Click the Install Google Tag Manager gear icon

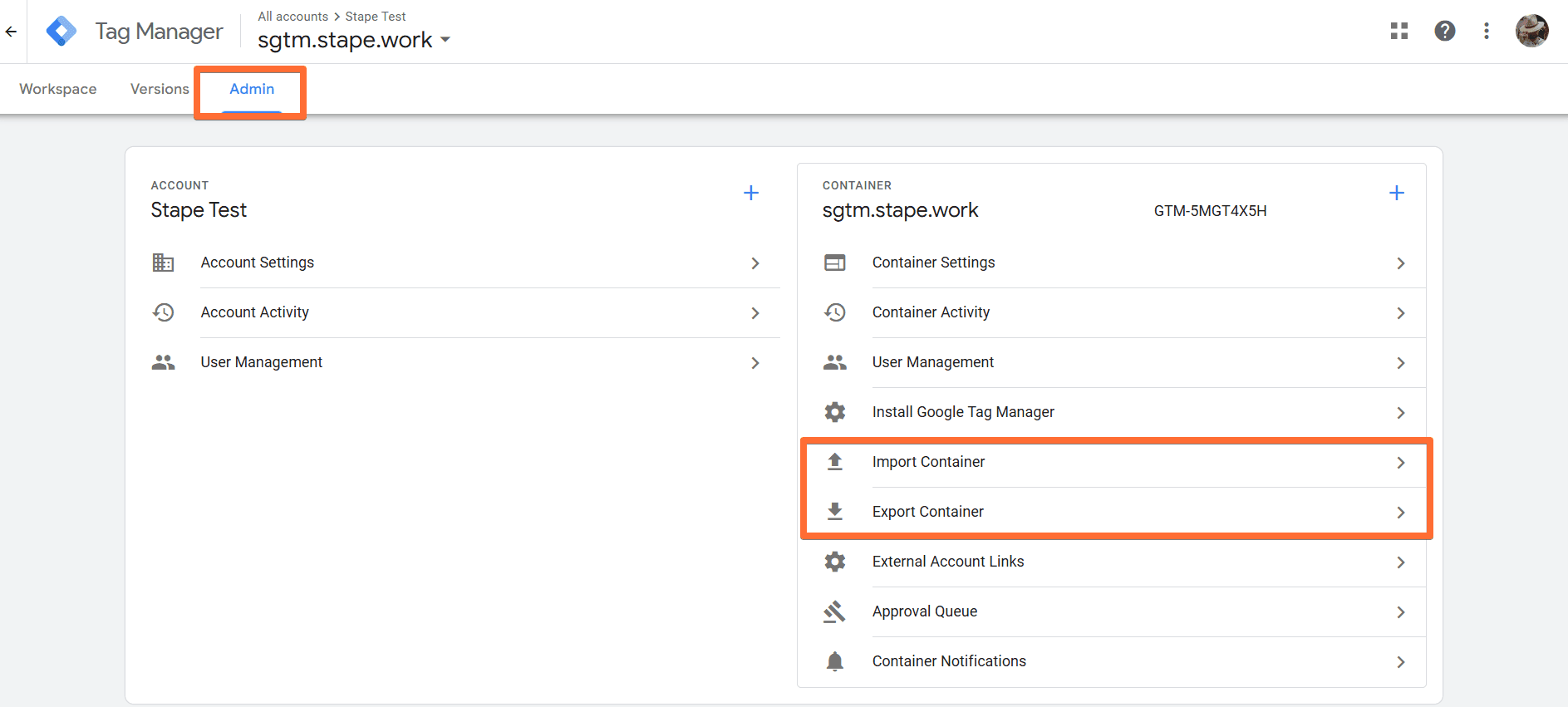click(835, 412)
